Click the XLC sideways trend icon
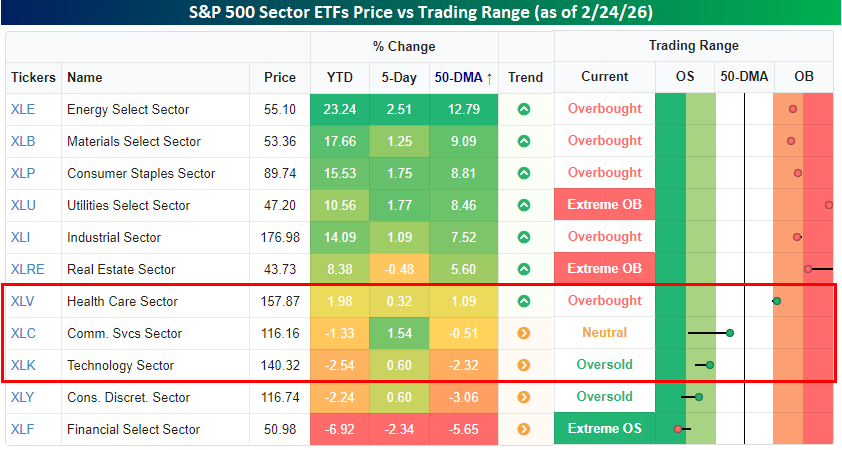The width and height of the screenshot is (842, 450). (524, 333)
